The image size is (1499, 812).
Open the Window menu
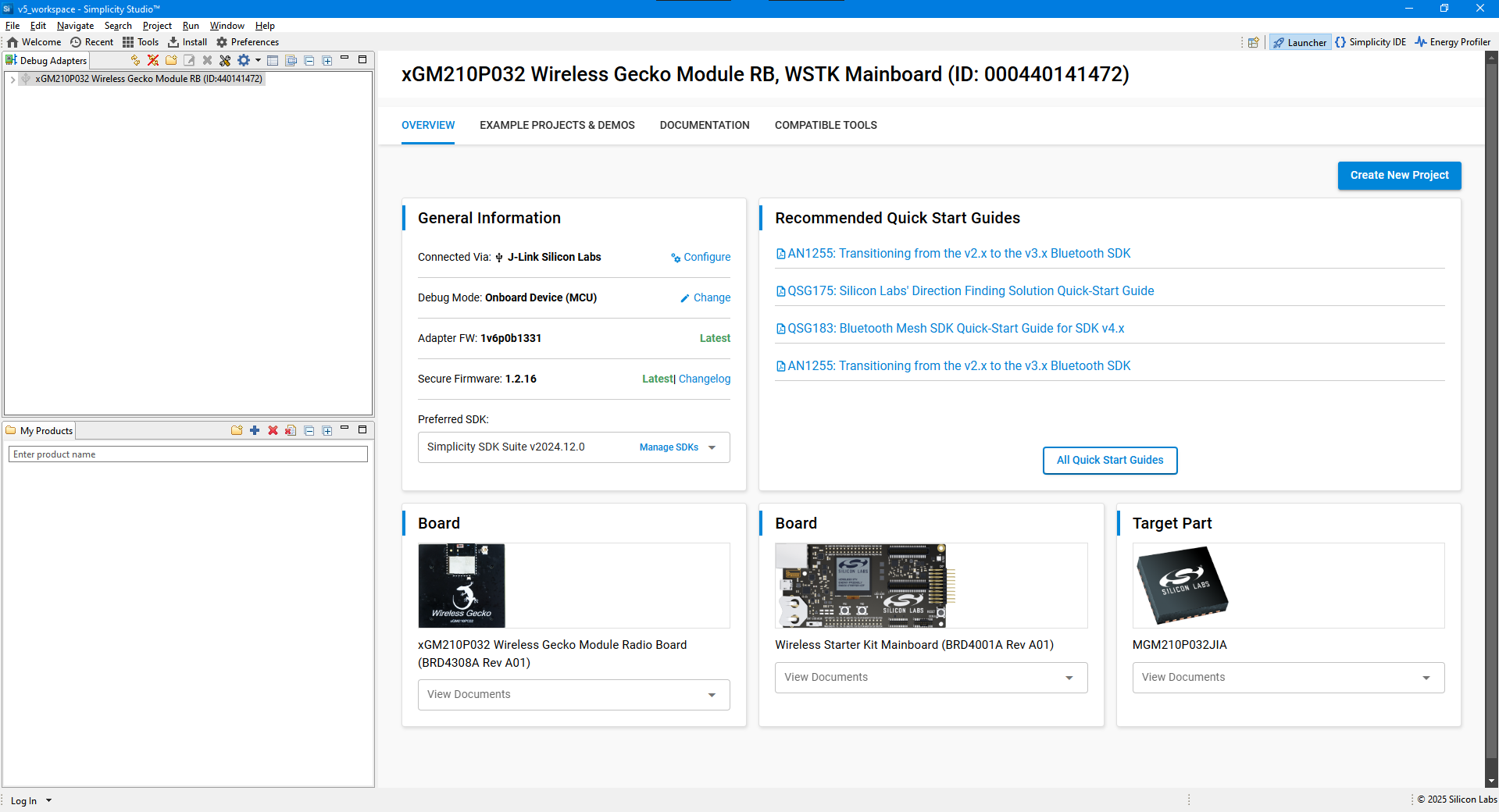(227, 26)
